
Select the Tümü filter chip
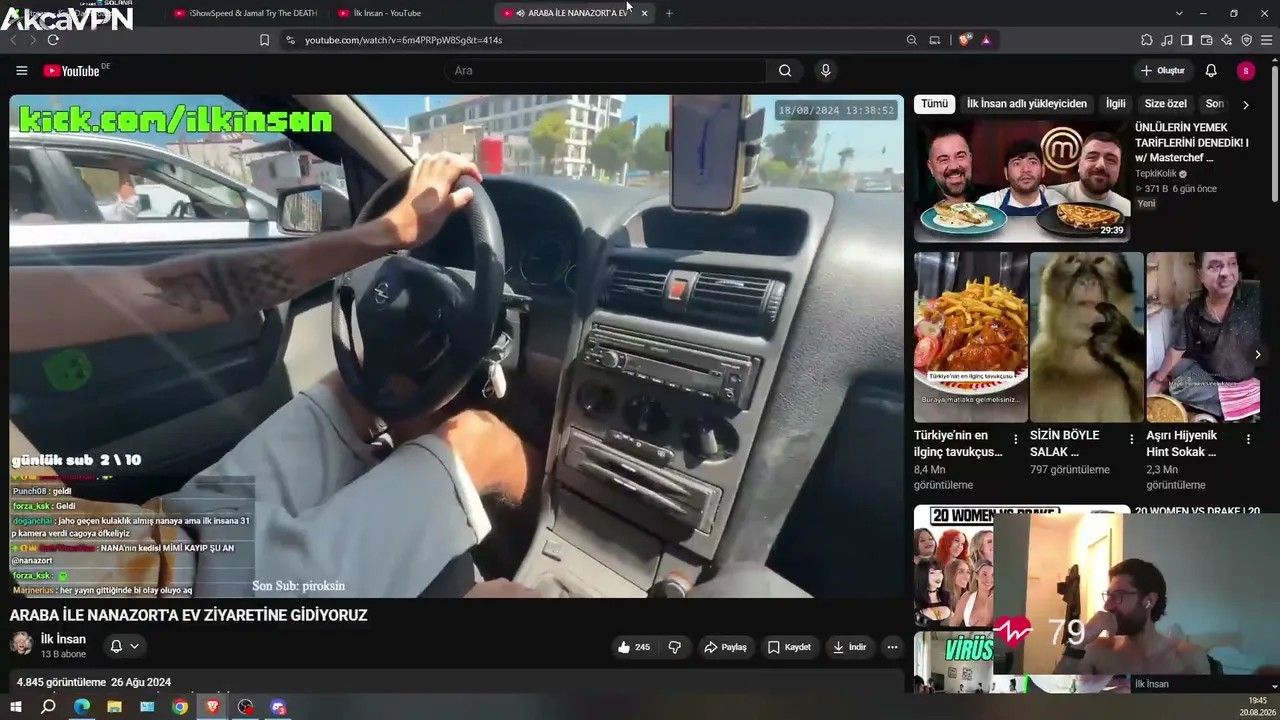click(934, 104)
